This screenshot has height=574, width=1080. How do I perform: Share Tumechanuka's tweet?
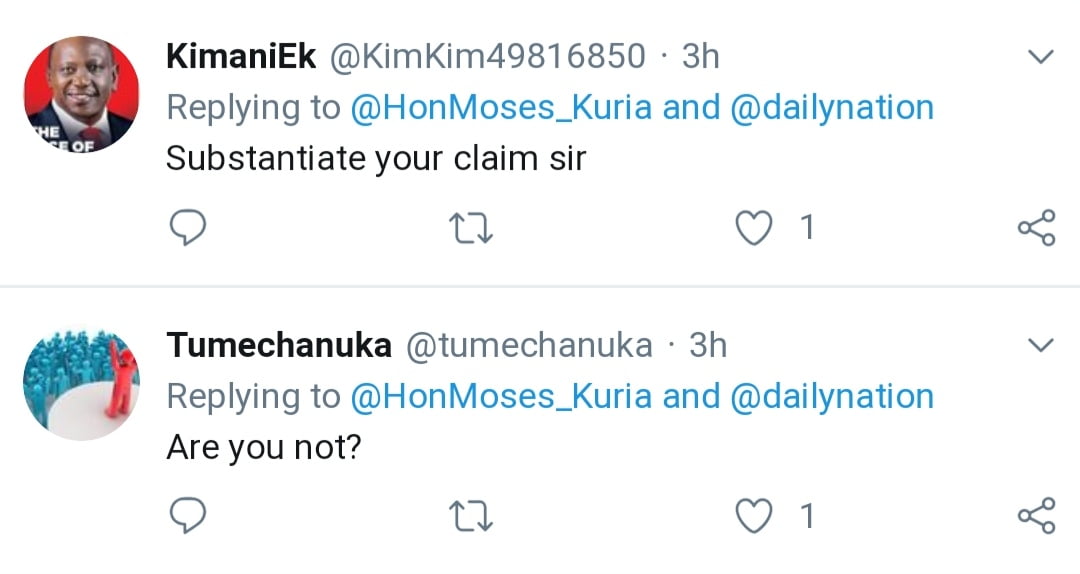1036,516
